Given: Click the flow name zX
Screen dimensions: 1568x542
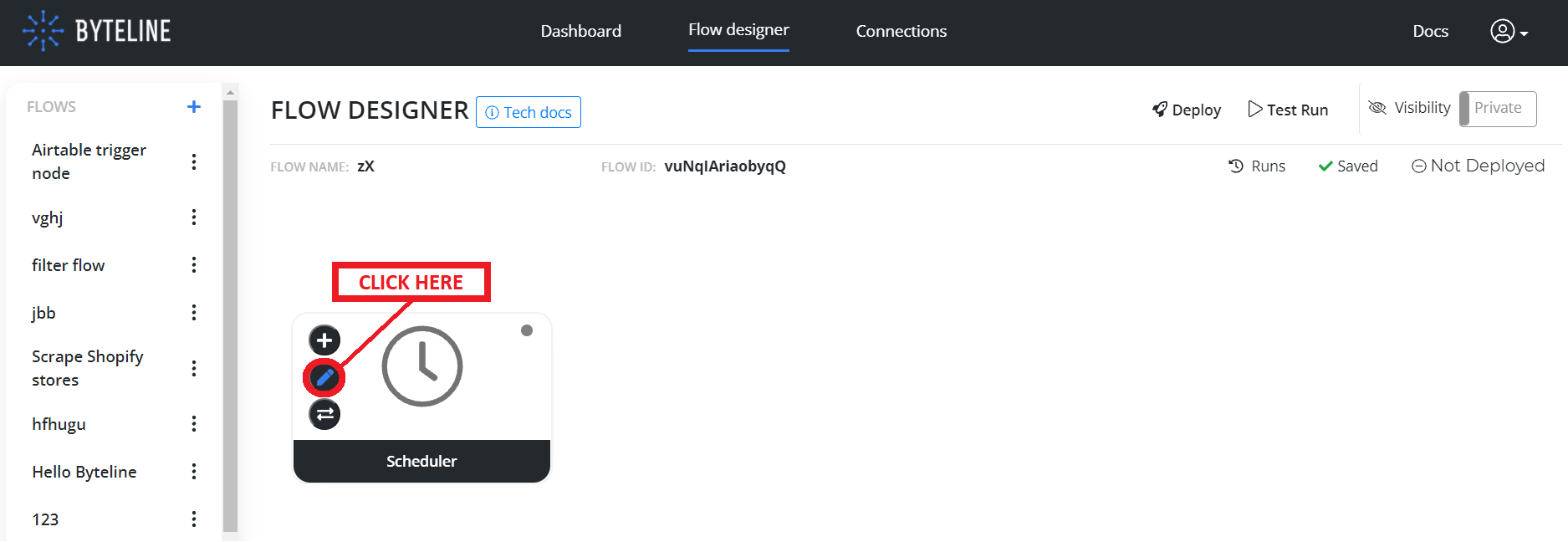Looking at the screenshot, I should click(x=365, y=166).
